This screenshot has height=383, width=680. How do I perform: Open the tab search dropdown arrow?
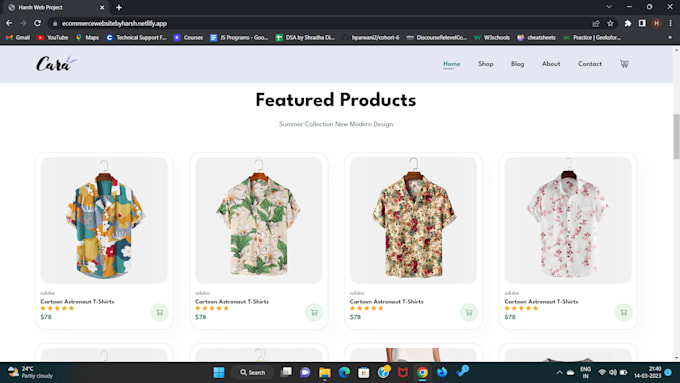click(x=609, y=7)
